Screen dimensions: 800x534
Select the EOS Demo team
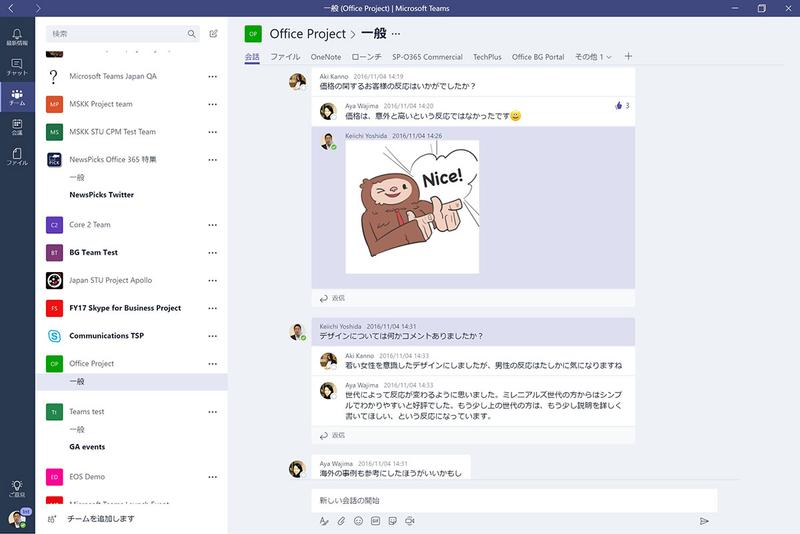(87, 476)
